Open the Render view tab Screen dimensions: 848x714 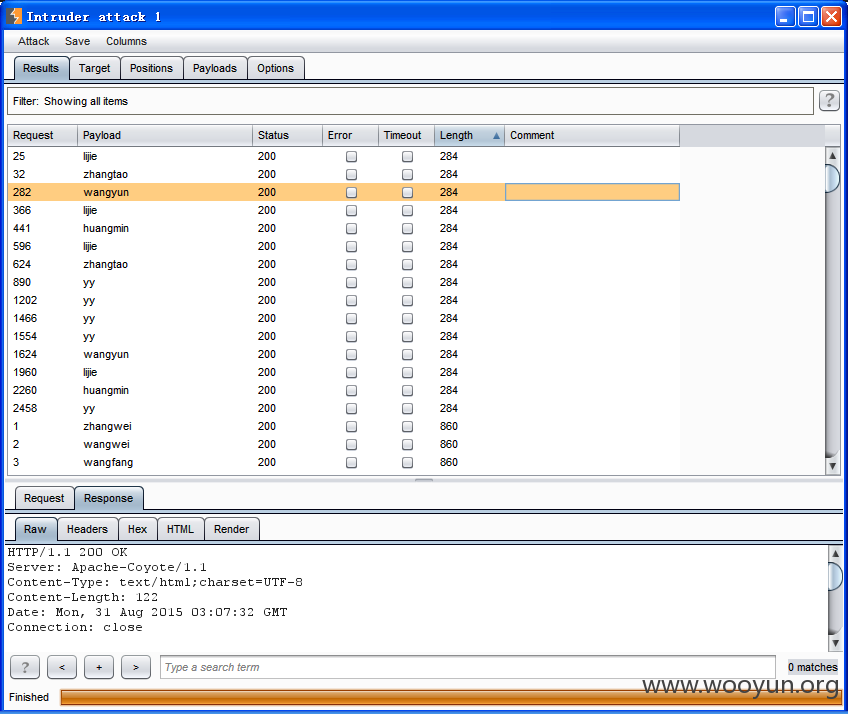tap(231, 529)
